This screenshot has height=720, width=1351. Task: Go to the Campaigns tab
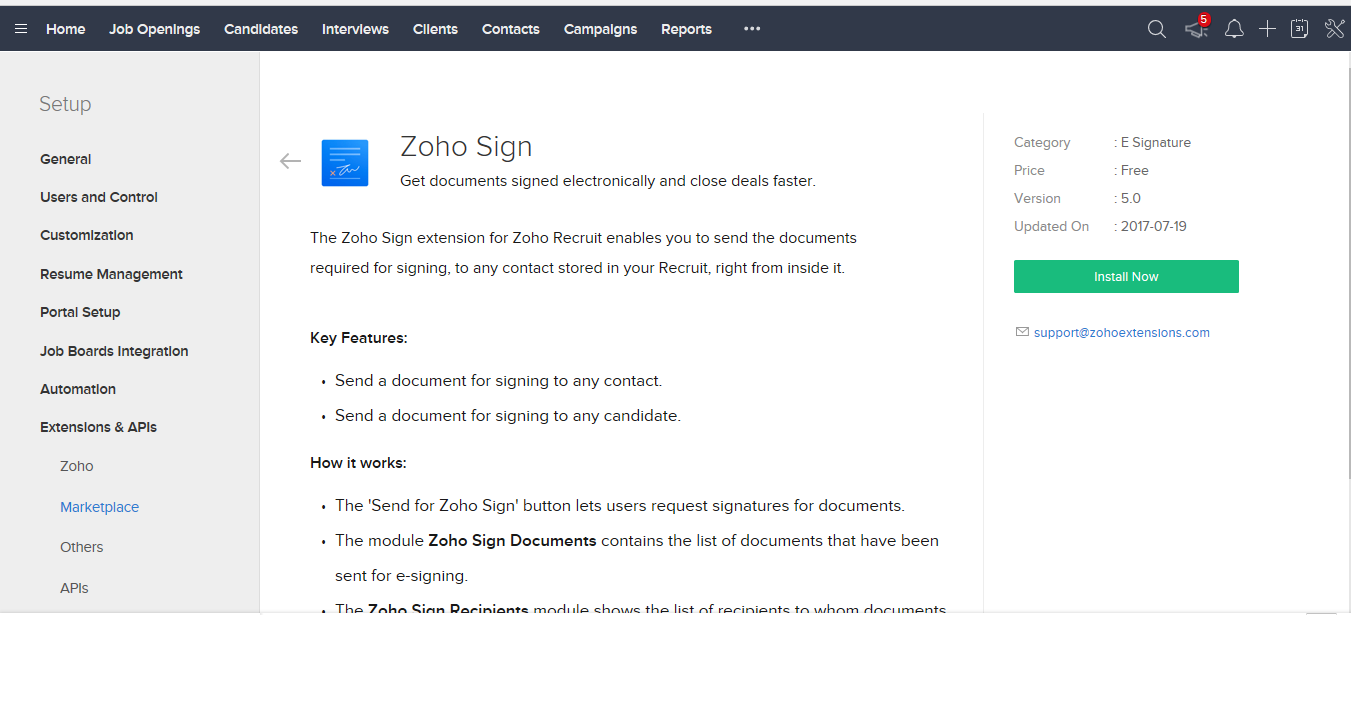(600, 29)
